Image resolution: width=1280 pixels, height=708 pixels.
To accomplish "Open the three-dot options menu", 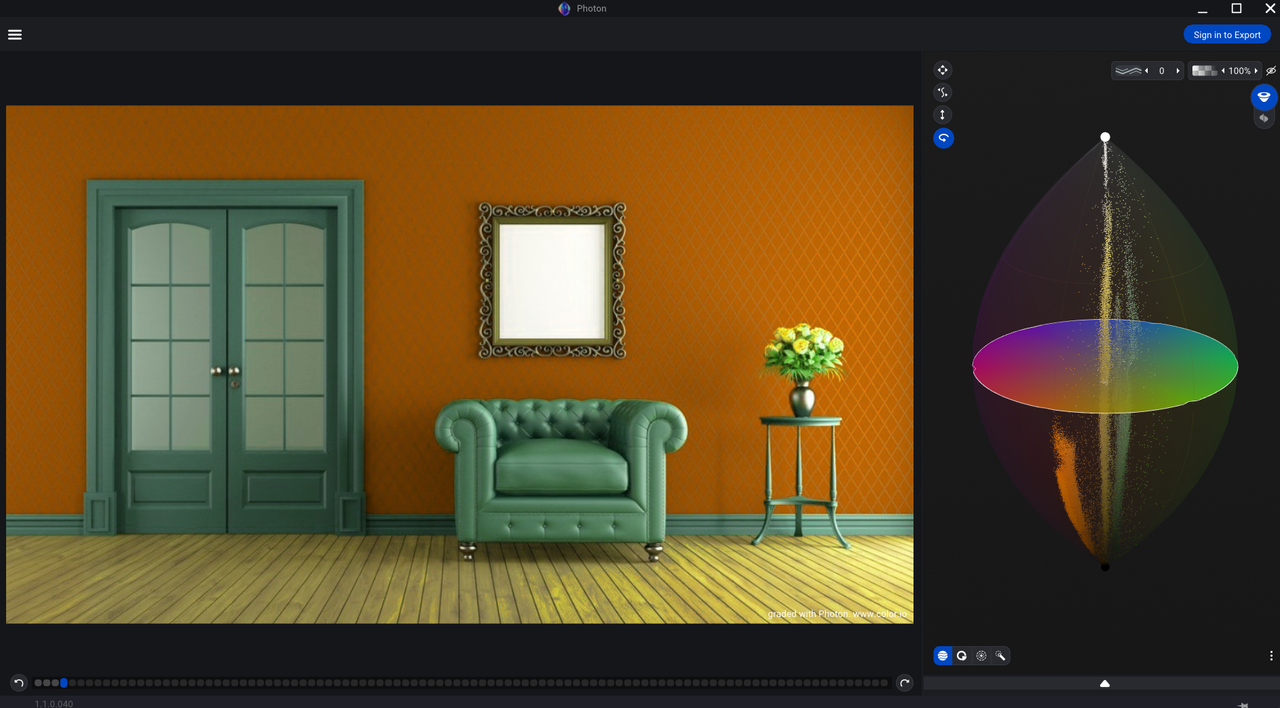I will (1271, 656).
